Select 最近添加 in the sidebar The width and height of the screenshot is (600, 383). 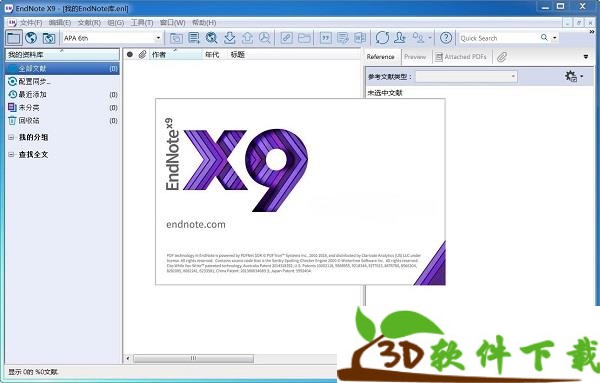[x=33, y=95]
